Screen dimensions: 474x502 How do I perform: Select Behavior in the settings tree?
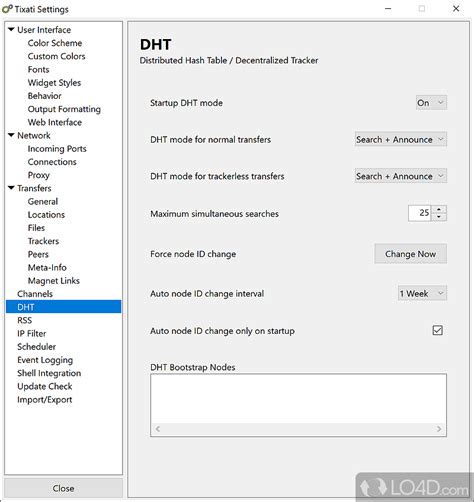point(44,96)
